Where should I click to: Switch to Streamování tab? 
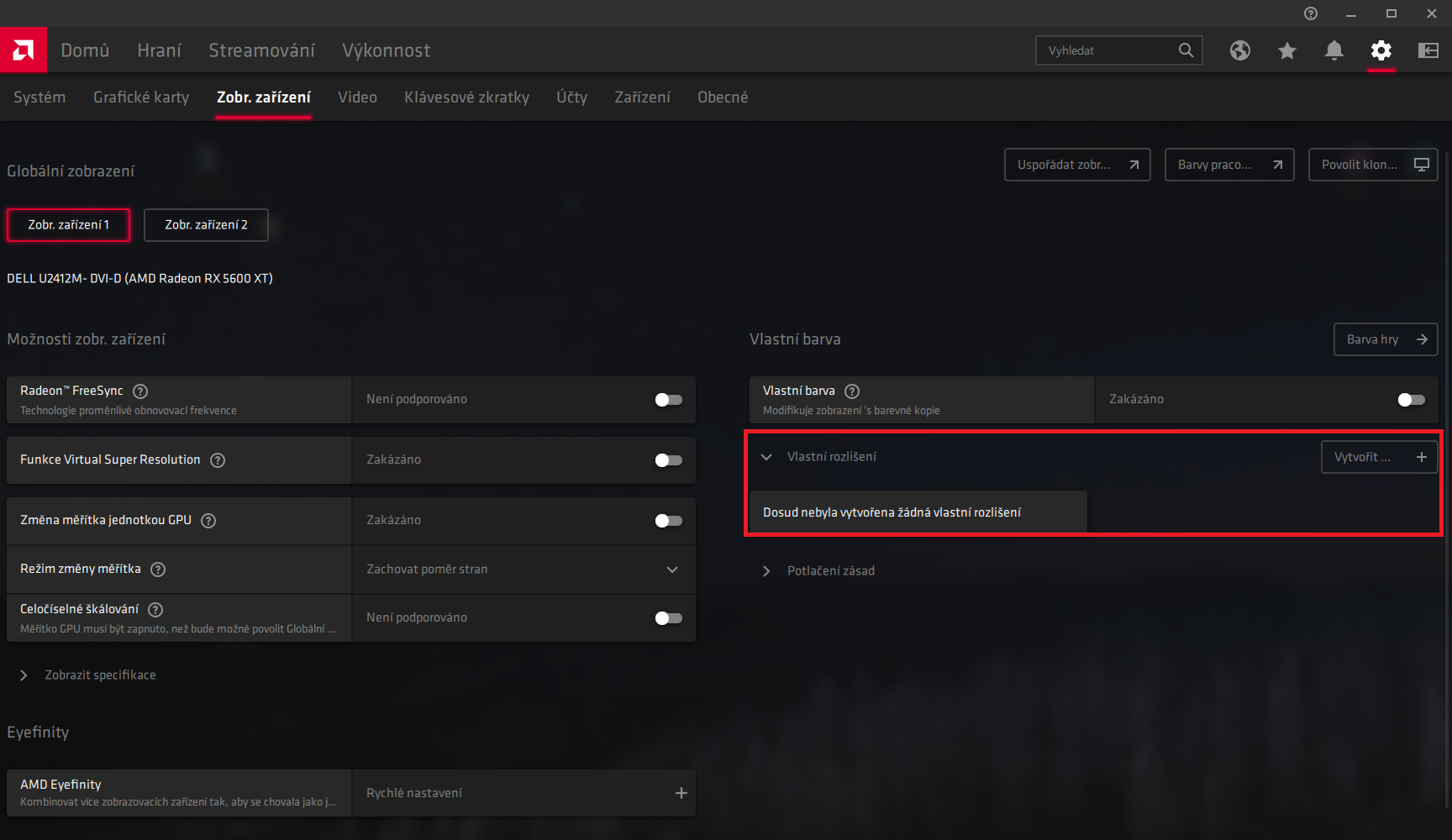[x=261, y=50]
